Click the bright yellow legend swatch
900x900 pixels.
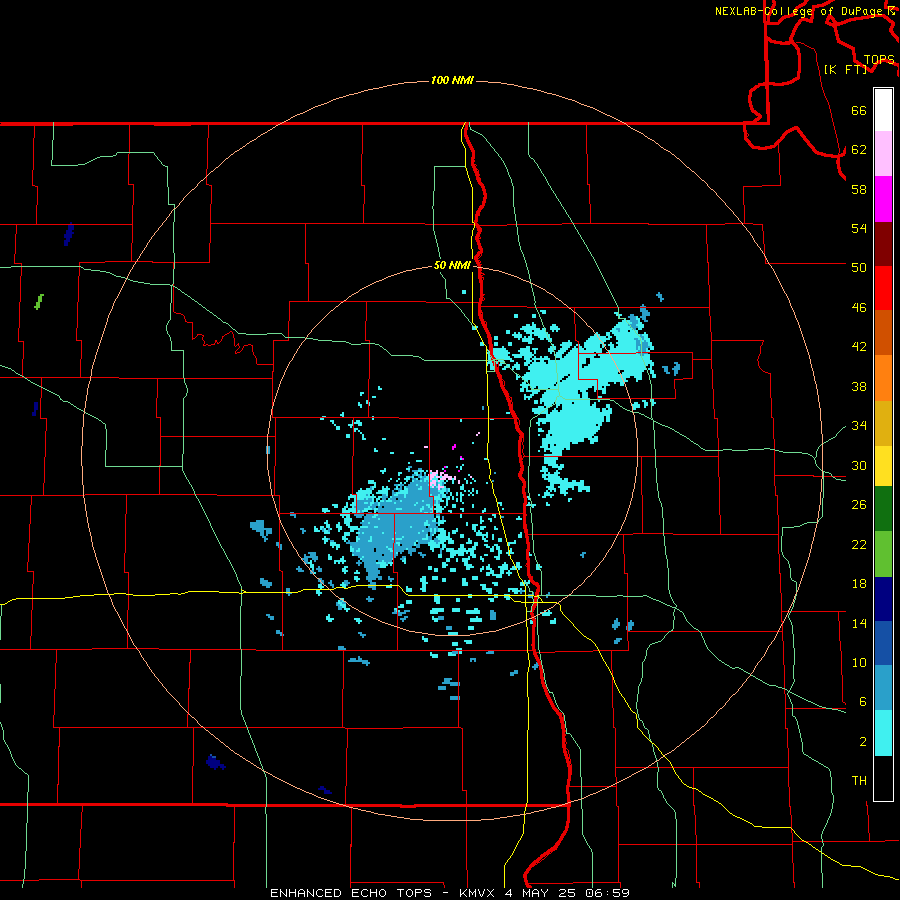click(883, 466)
